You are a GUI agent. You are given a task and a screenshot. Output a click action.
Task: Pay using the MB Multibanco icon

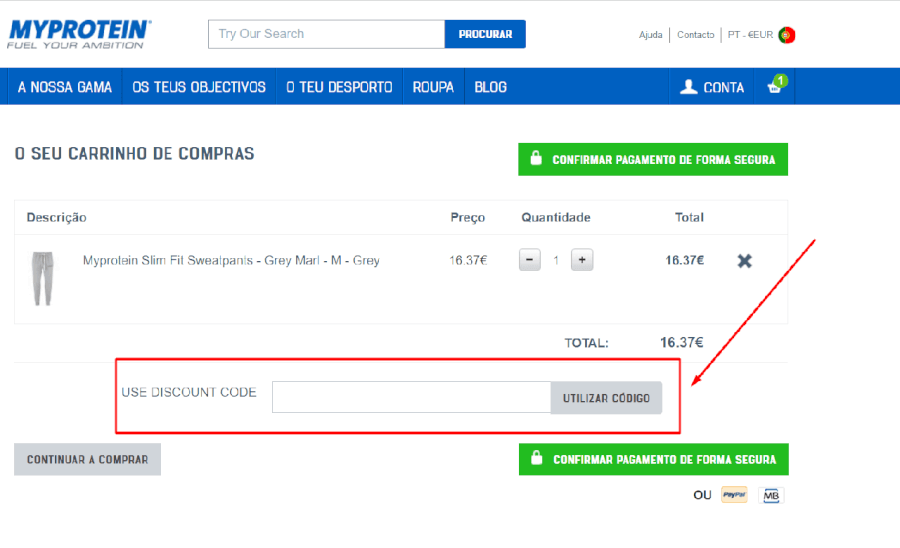pos(770,495)
